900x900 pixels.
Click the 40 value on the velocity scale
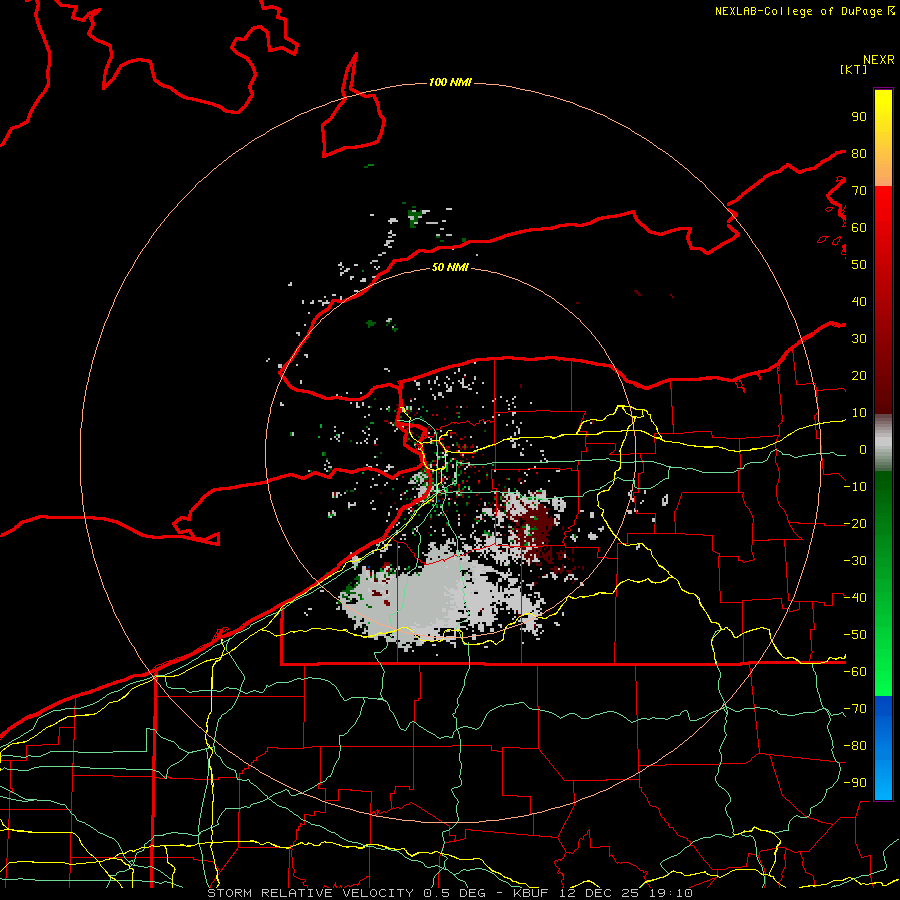[x=859, y=301]
